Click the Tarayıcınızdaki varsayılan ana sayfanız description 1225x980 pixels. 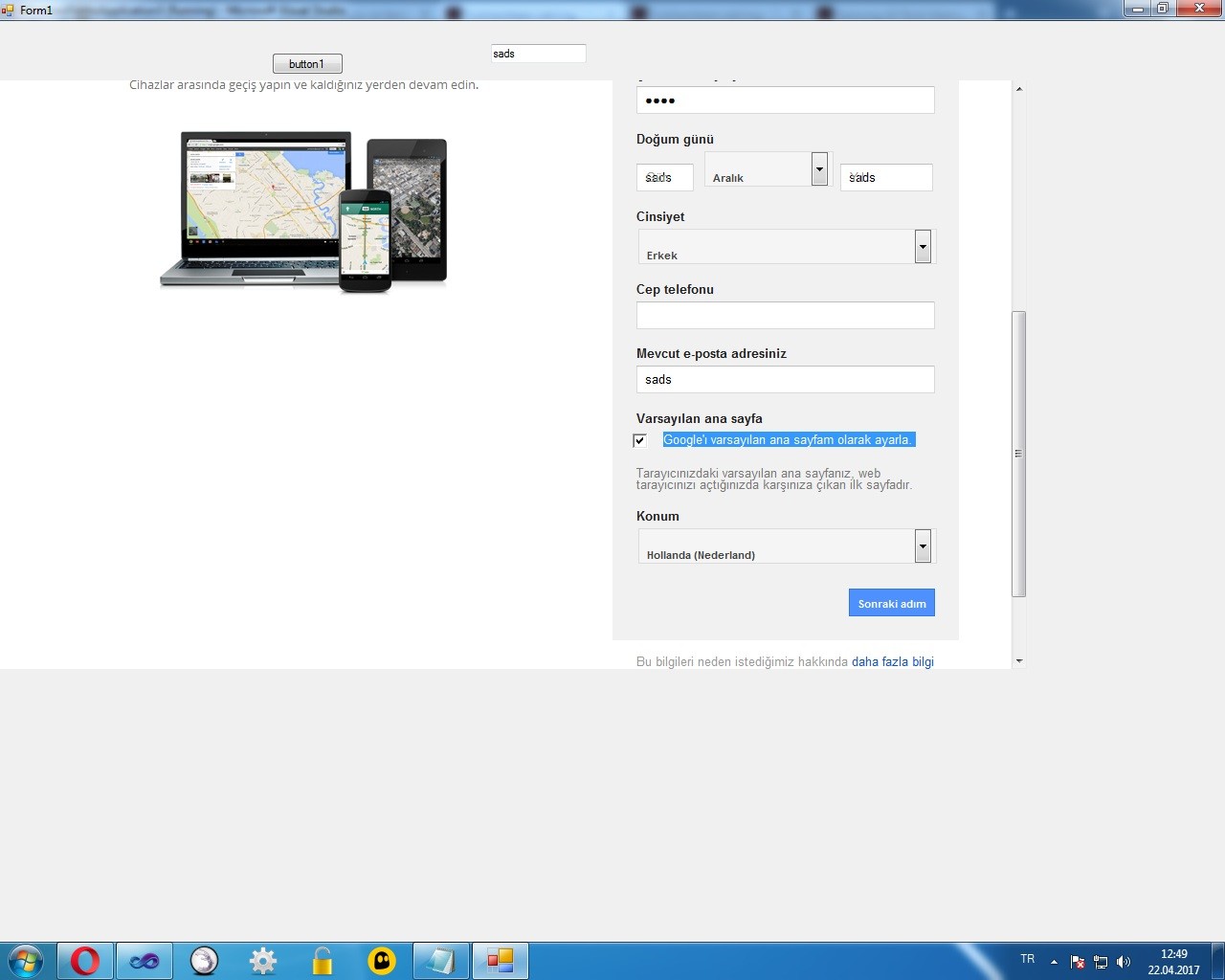[x=774, y=479]
